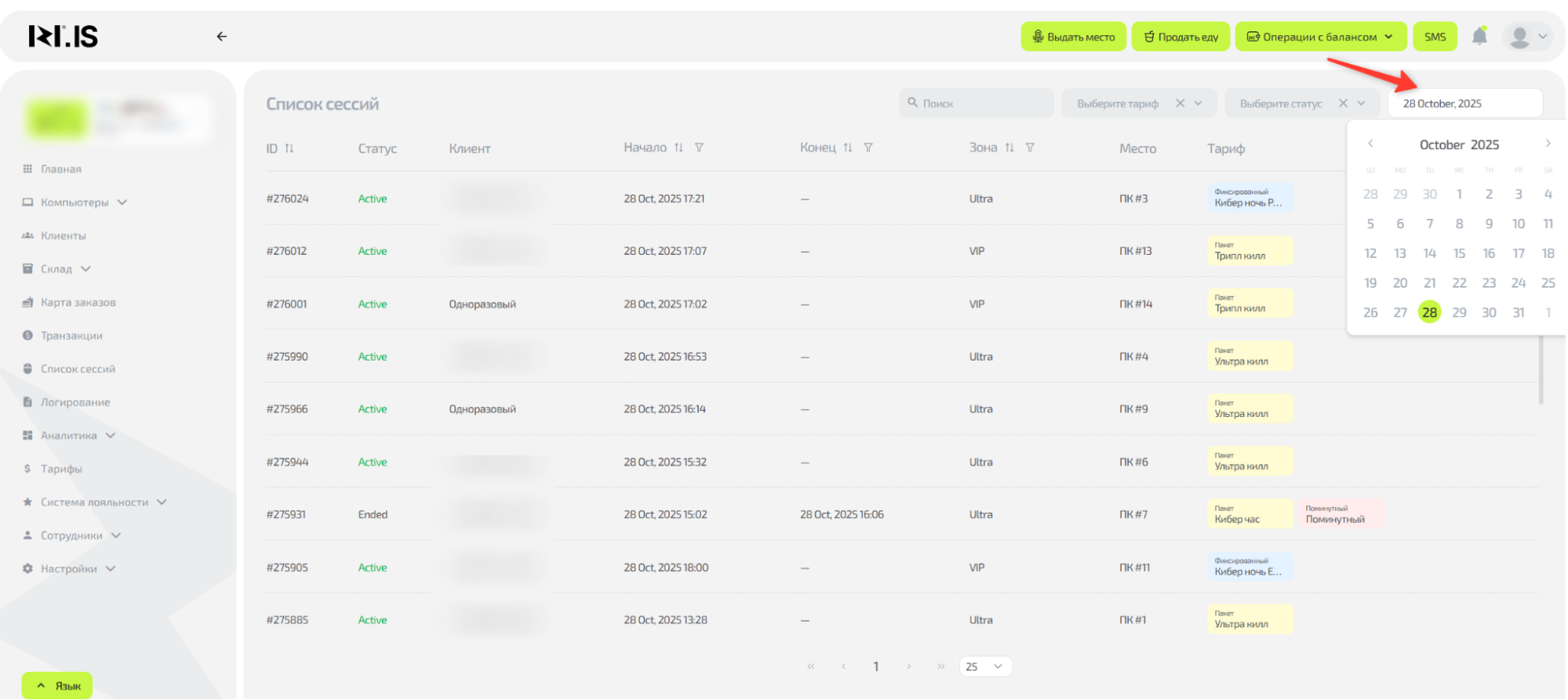Select October 29 in calendar
This screenshot has height=700, width=1568.
click(x=1459, y=312)
